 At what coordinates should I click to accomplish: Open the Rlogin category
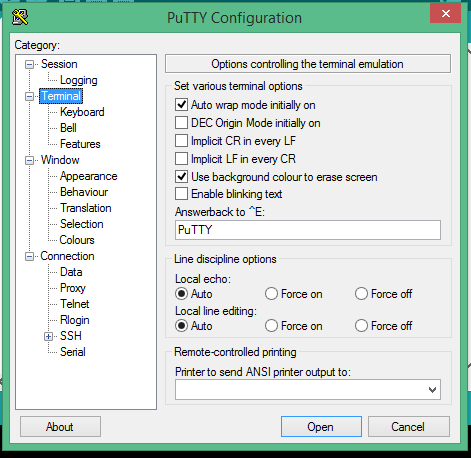(75, 320)
